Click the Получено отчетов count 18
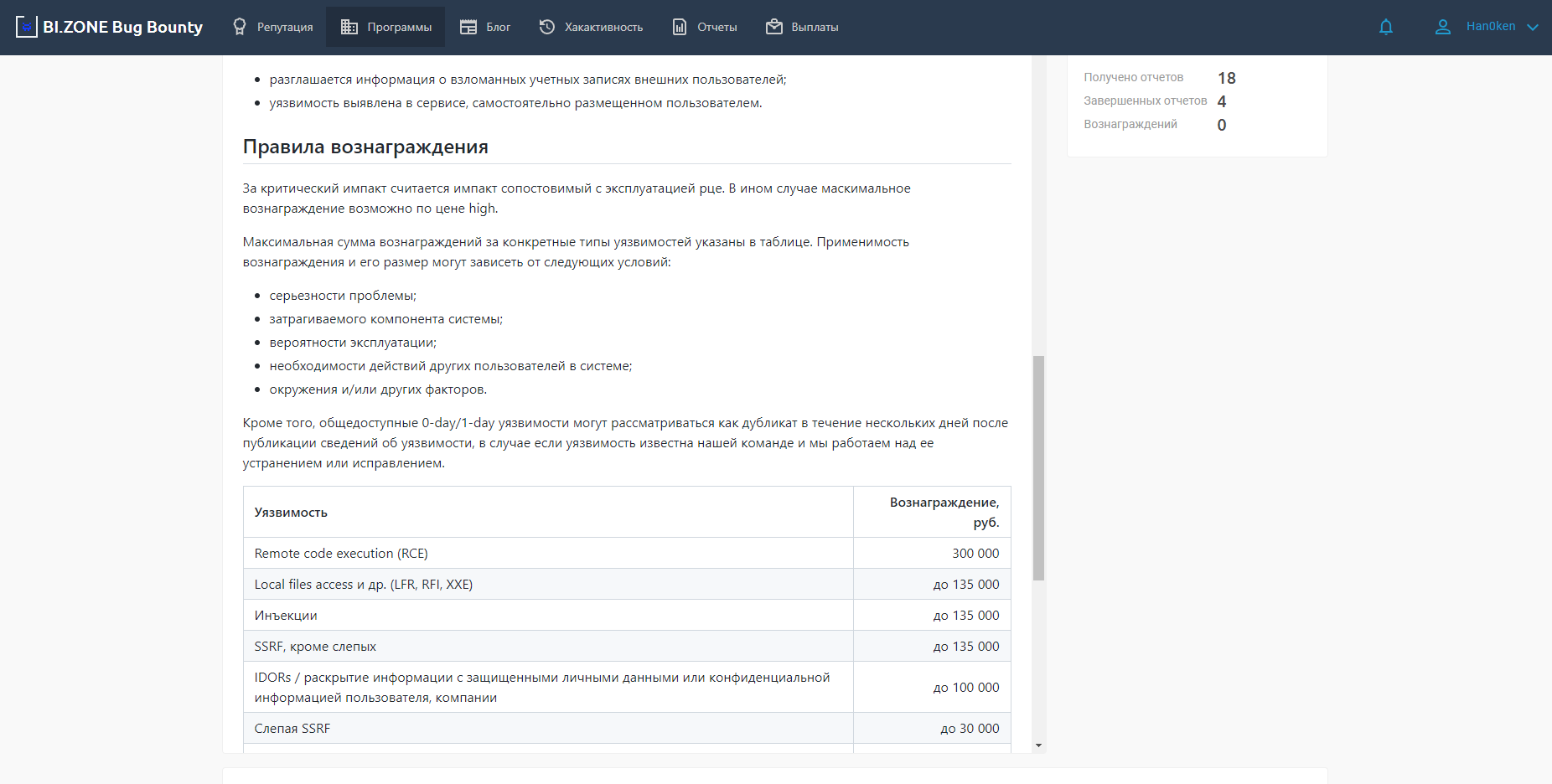This screenshot has height=784, width=1552. pyautogui.click(x=1226, y=78)
